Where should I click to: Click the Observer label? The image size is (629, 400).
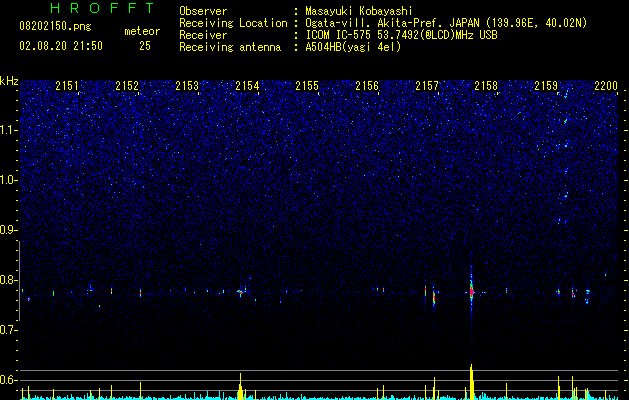pos(203,11)
